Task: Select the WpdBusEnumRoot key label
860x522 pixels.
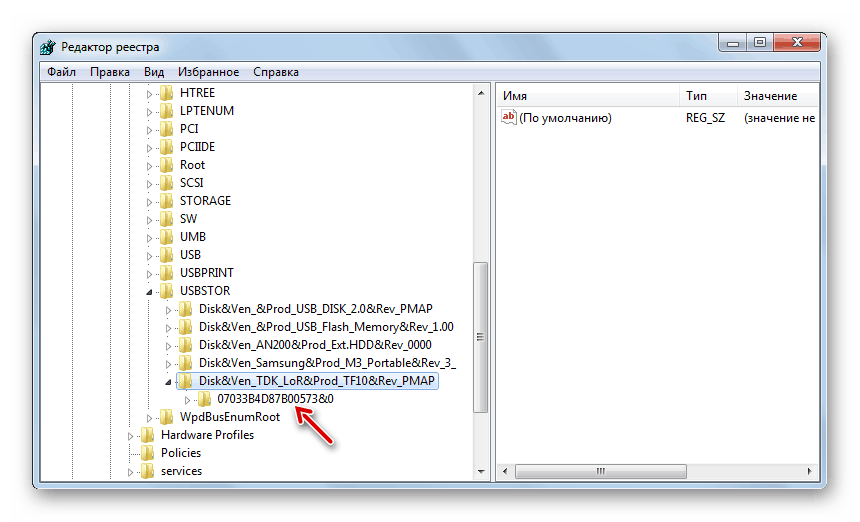Action: [230, 417]
